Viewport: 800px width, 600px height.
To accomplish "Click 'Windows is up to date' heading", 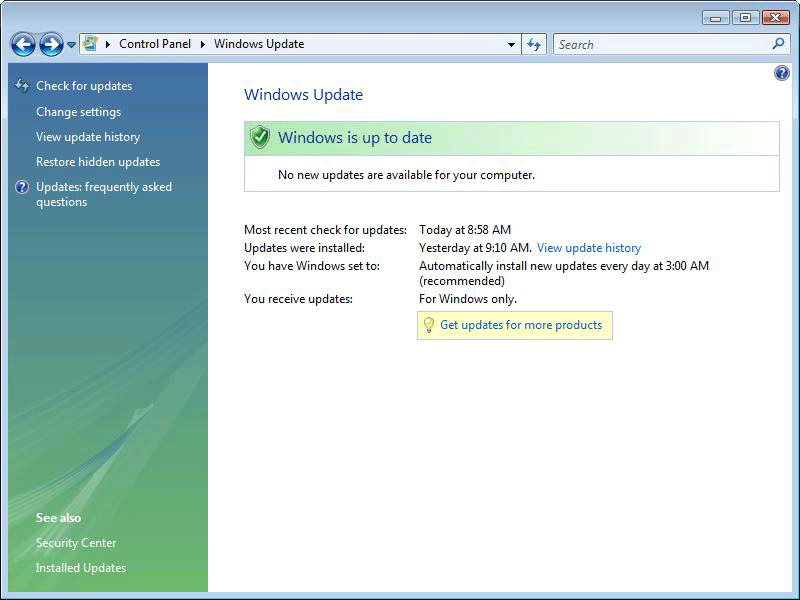I will (355, 138).
